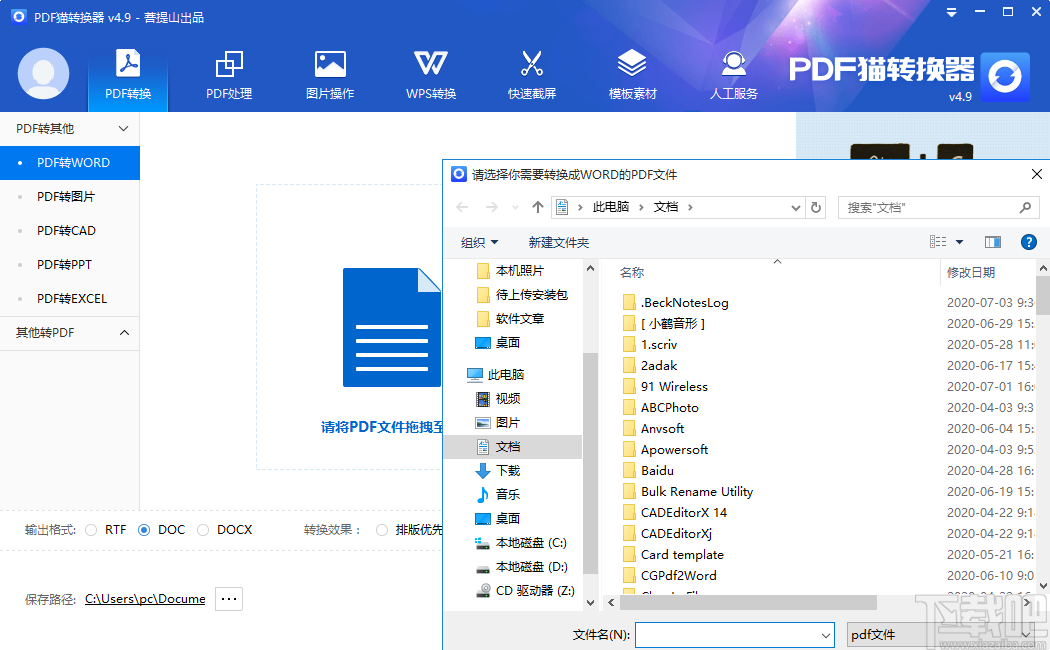Open 音乐 in navigation tree
Screen dimensions: 1050x650
point(508,495)
